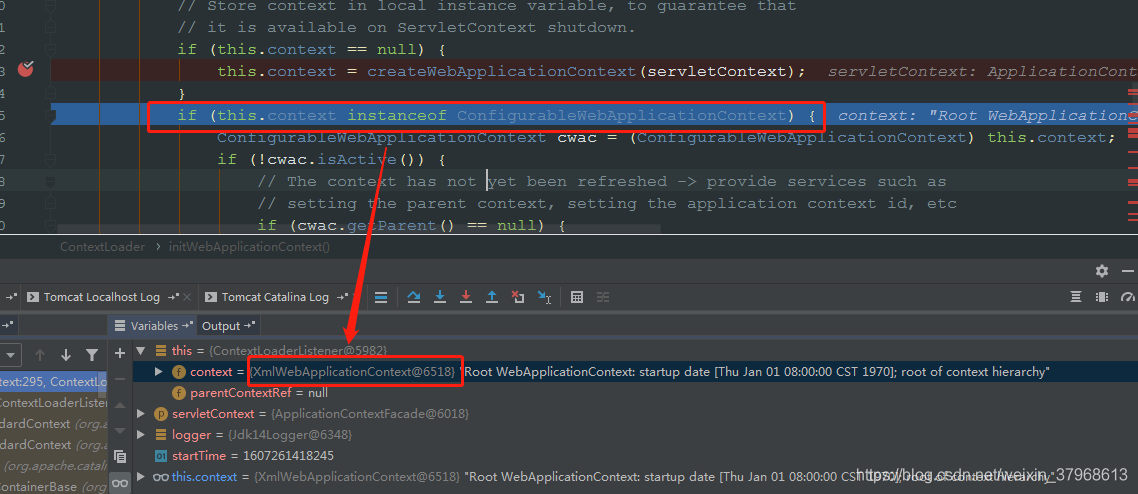Select the Output tab
1138x494 pixels.
[x=227, y=326]
